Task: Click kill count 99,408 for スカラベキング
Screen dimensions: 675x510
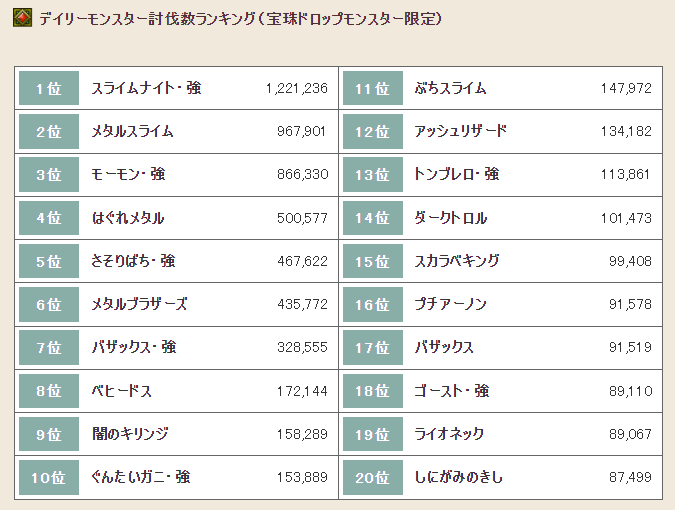Action: [630, 261]
